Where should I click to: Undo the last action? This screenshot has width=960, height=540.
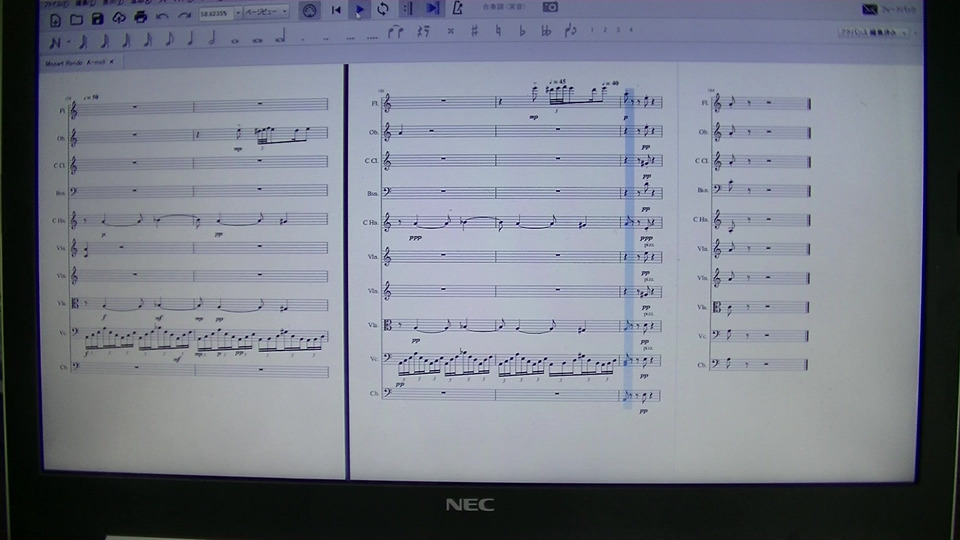pos(162,17)
